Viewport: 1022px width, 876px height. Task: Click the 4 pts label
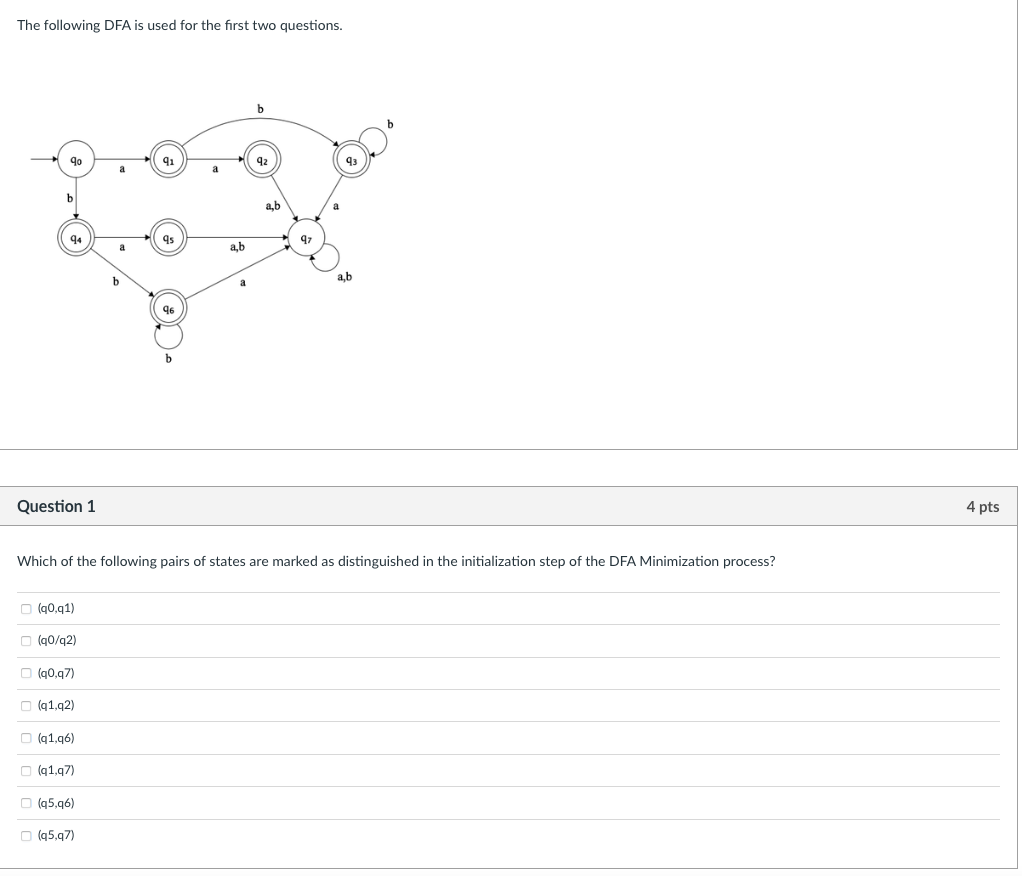(x=982, y=507)
